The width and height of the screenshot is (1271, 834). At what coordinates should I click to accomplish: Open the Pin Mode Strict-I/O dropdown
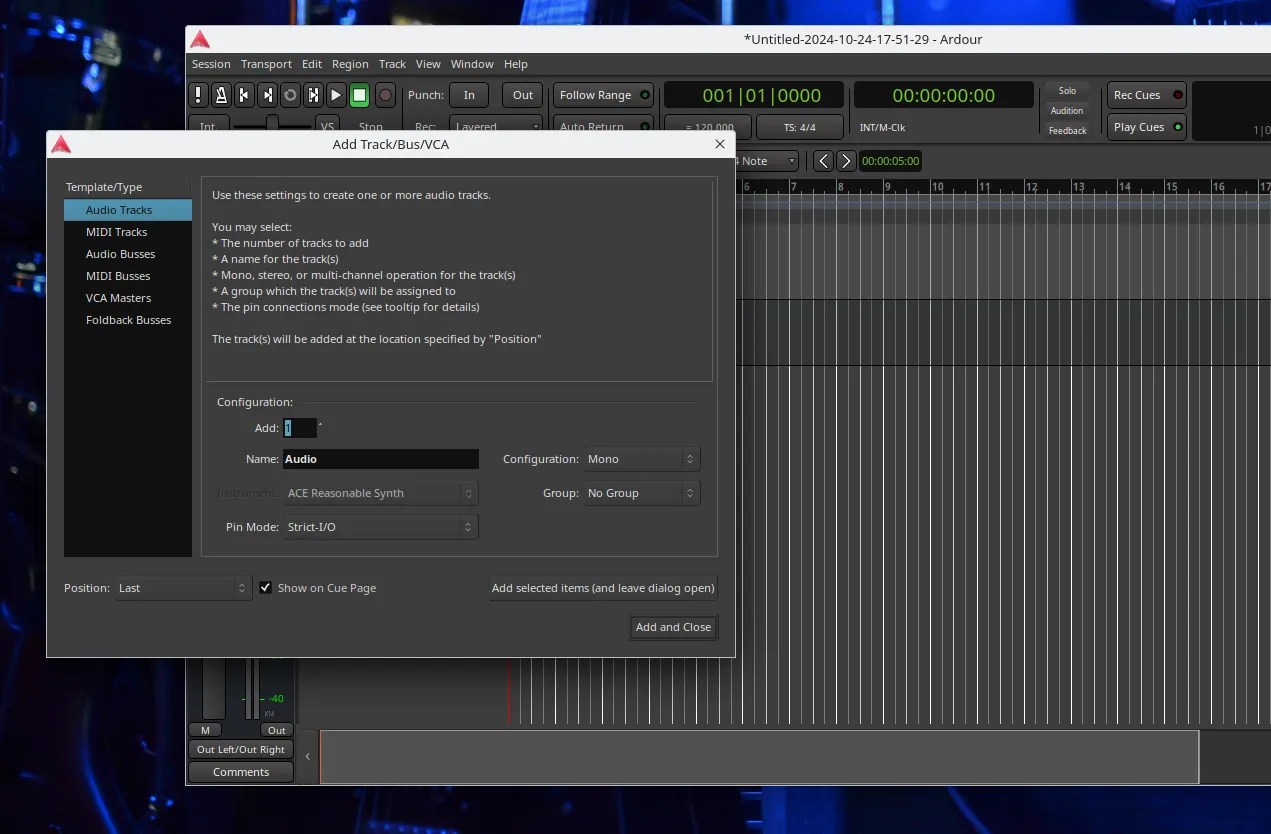(x=380, y=527)
